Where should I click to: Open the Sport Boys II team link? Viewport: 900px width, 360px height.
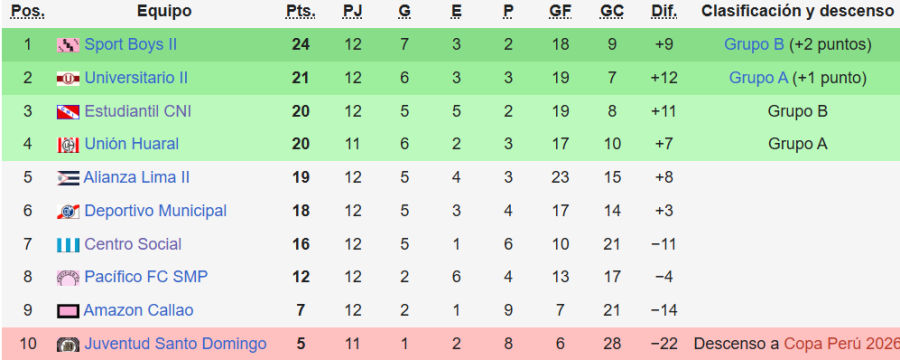[x=130, y=44]
